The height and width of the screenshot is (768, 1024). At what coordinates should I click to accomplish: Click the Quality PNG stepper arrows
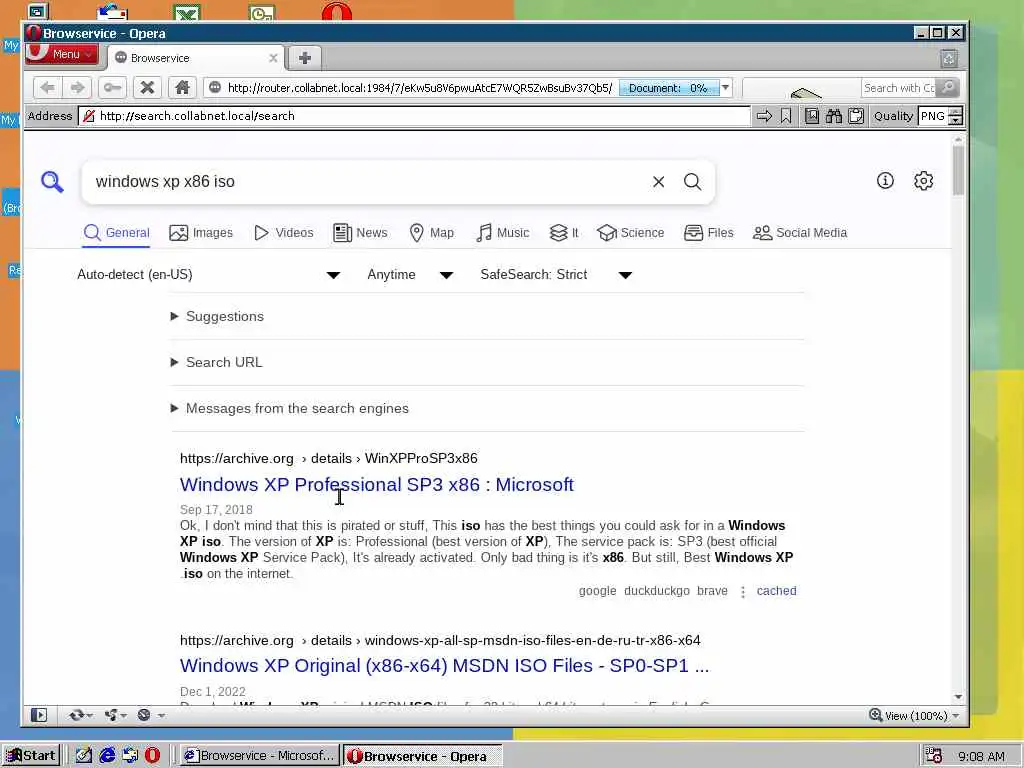click(955, 116)
